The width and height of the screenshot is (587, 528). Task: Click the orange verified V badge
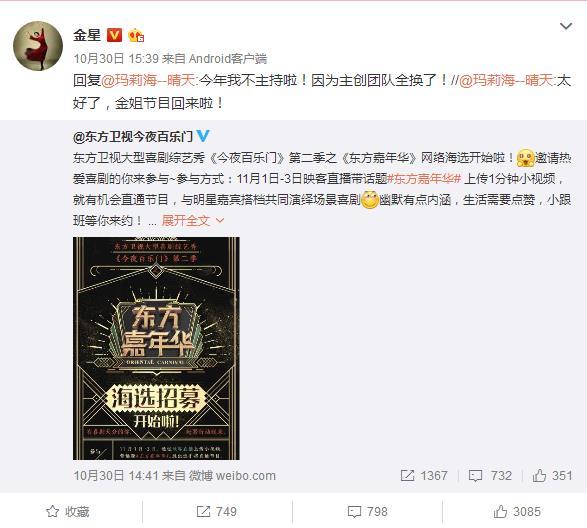(x=114, y=35)
